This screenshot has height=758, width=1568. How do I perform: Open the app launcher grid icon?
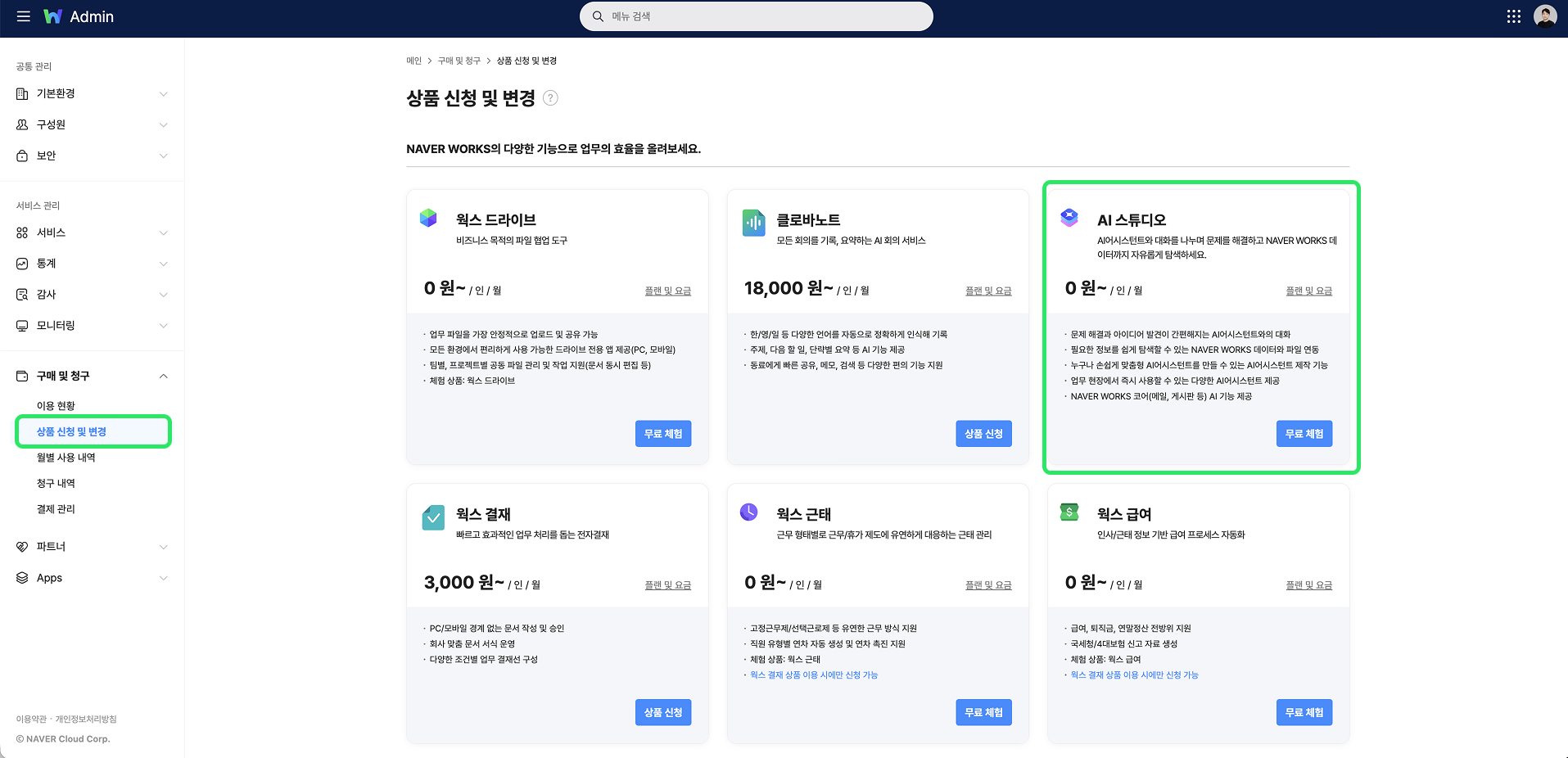pos(1513,16)
